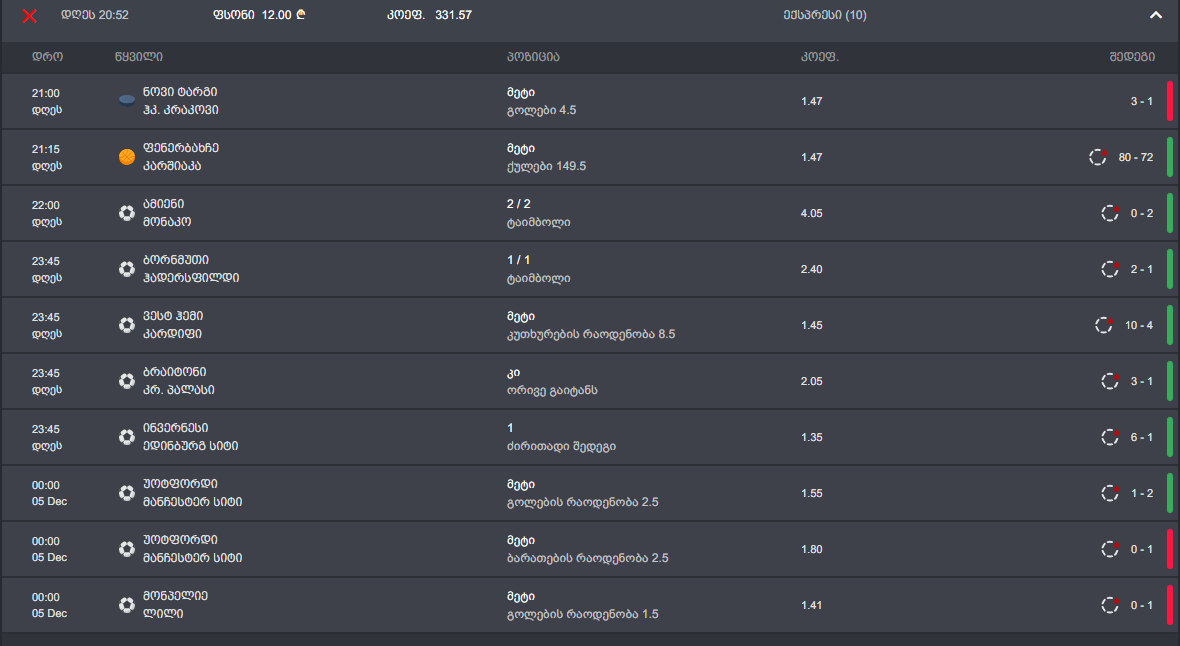The width and height of the screenshot is (1180, 646).
Task: Open the dashed circle icon beside 6 - 1
Action: (1110, 437)
